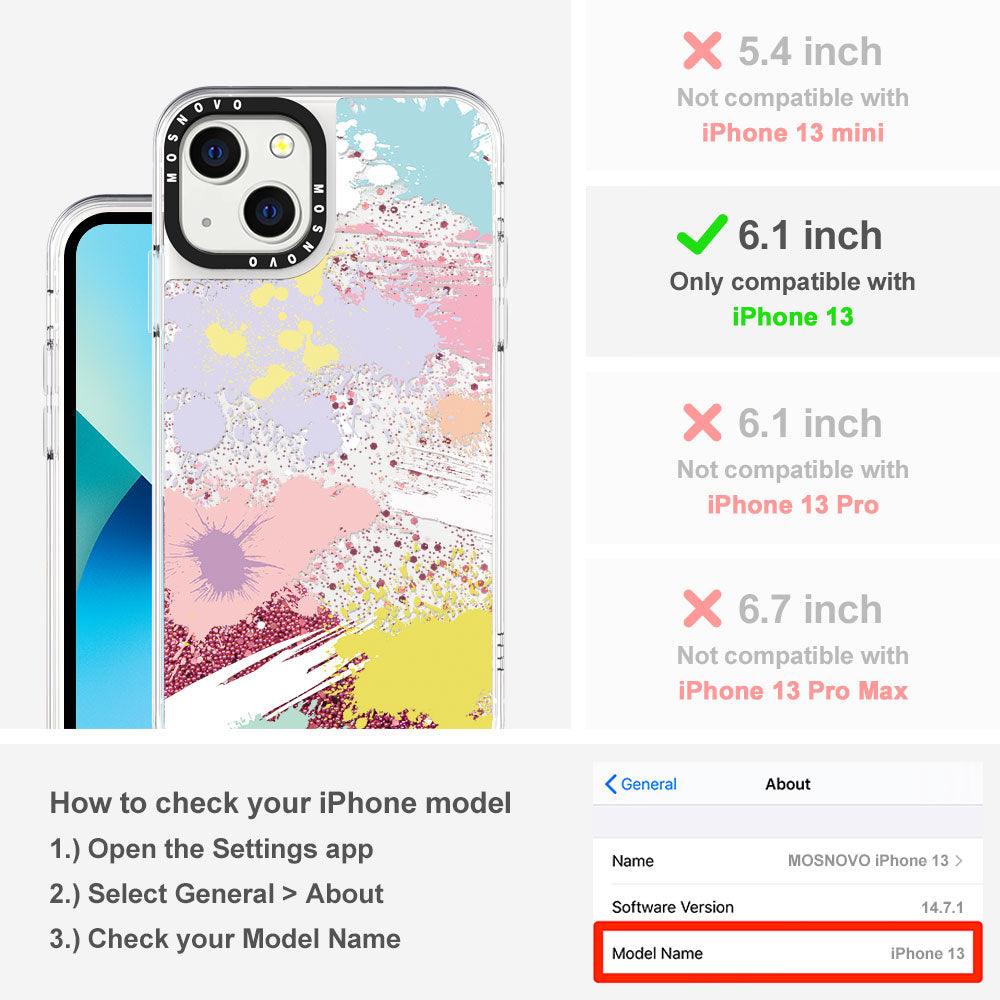Click the About title in settings header
This screenshot has height=1000, width=1000.
(x=788, y=784)
